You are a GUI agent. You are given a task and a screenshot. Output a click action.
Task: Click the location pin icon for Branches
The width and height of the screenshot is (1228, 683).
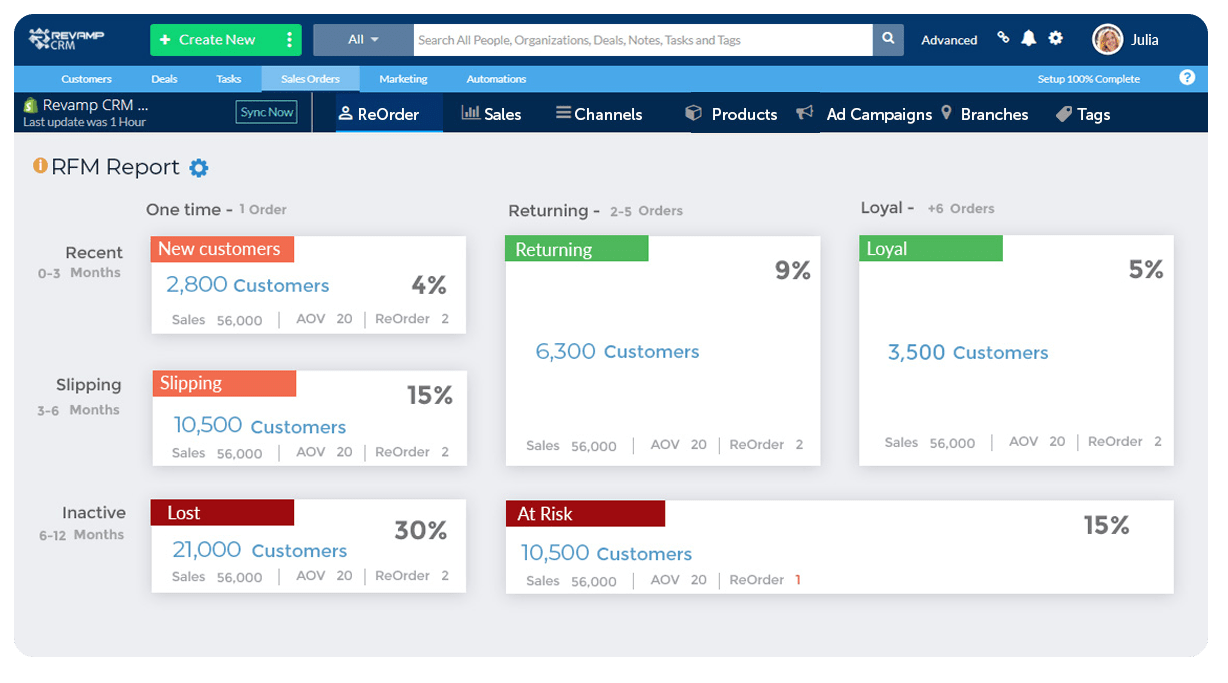pos(946,113)
